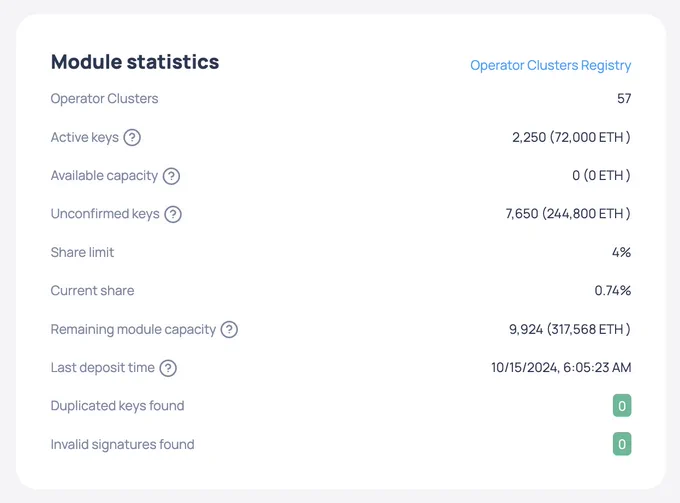
Task: Click the green Invalid signatures found badge
Action: [622, 444]
